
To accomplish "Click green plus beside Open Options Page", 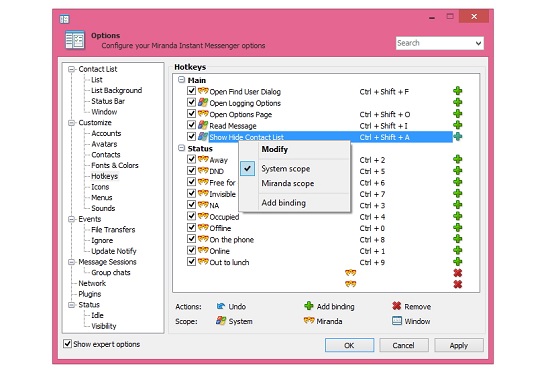I will [x=457, y=114].
